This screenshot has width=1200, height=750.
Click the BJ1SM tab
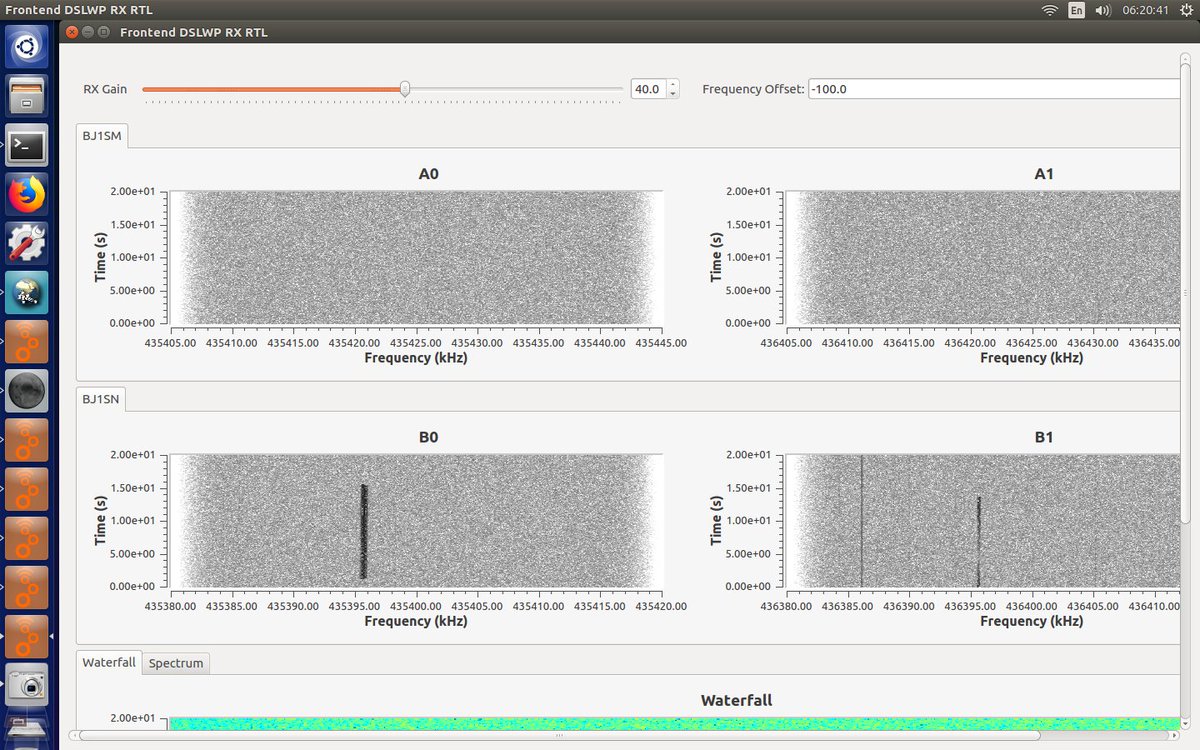pos(101,135)
